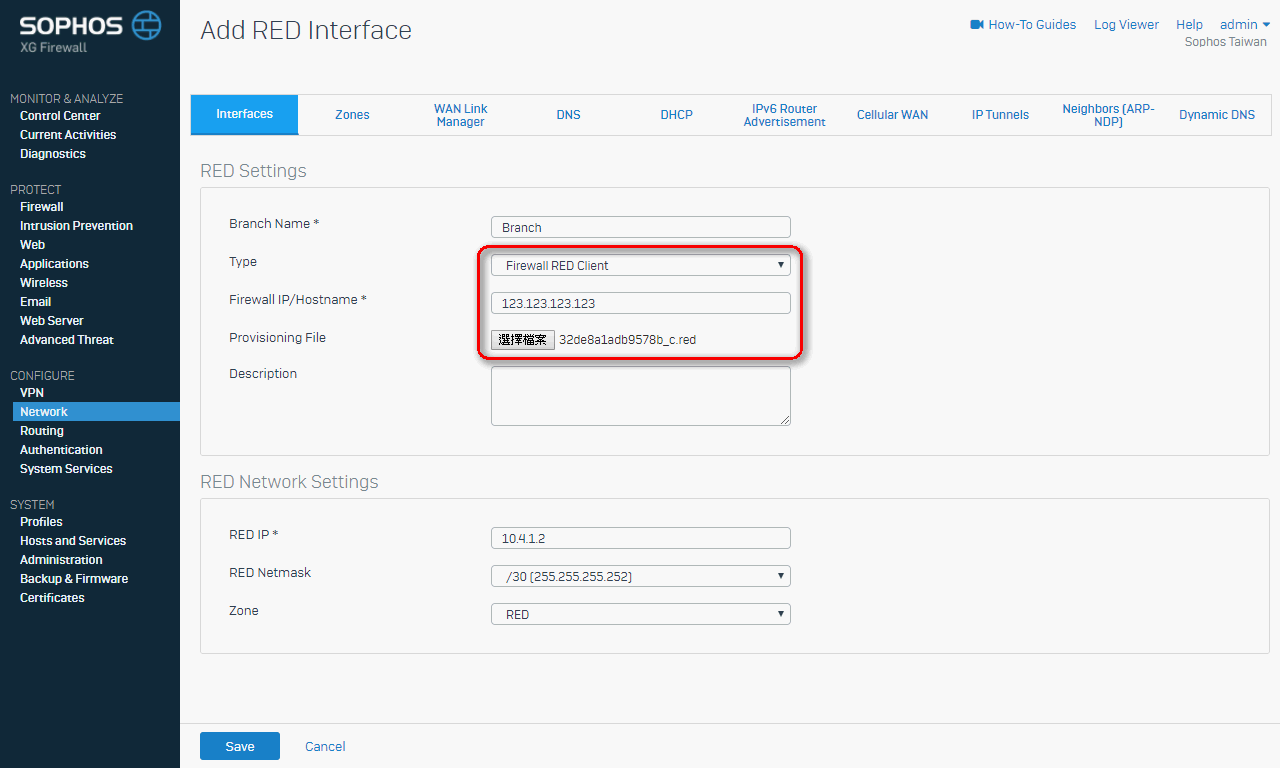Click the Firewall IP/Hostname input field
The width and height of the screenshot is (1280, 768).
click(x=641, y=303)
